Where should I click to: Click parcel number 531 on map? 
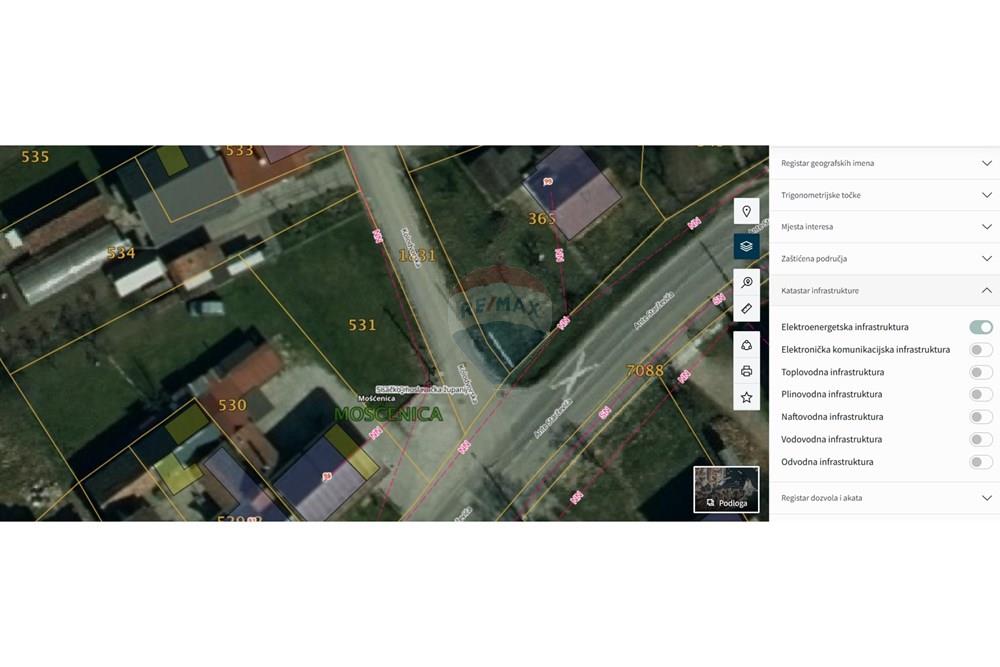coord(362,325)
